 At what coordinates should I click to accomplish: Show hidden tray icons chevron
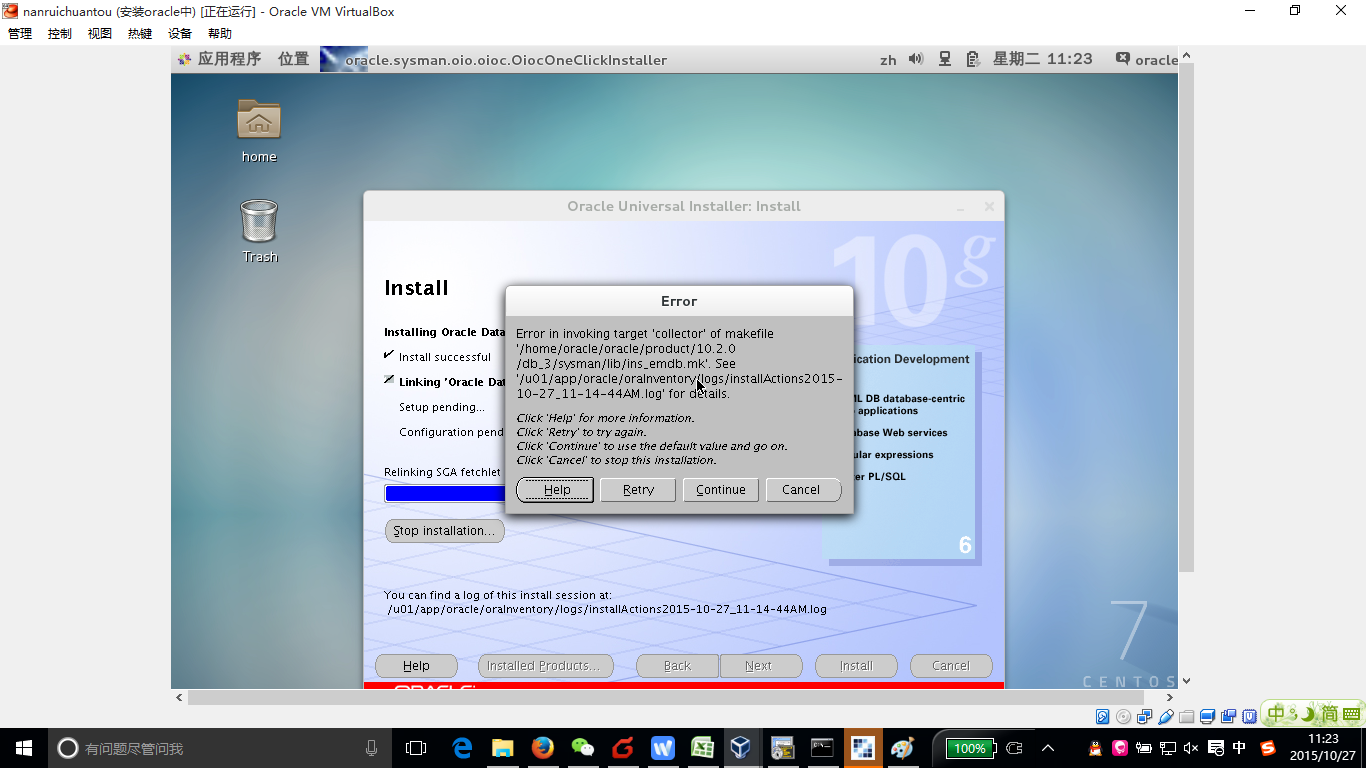tap(1048, 748)
